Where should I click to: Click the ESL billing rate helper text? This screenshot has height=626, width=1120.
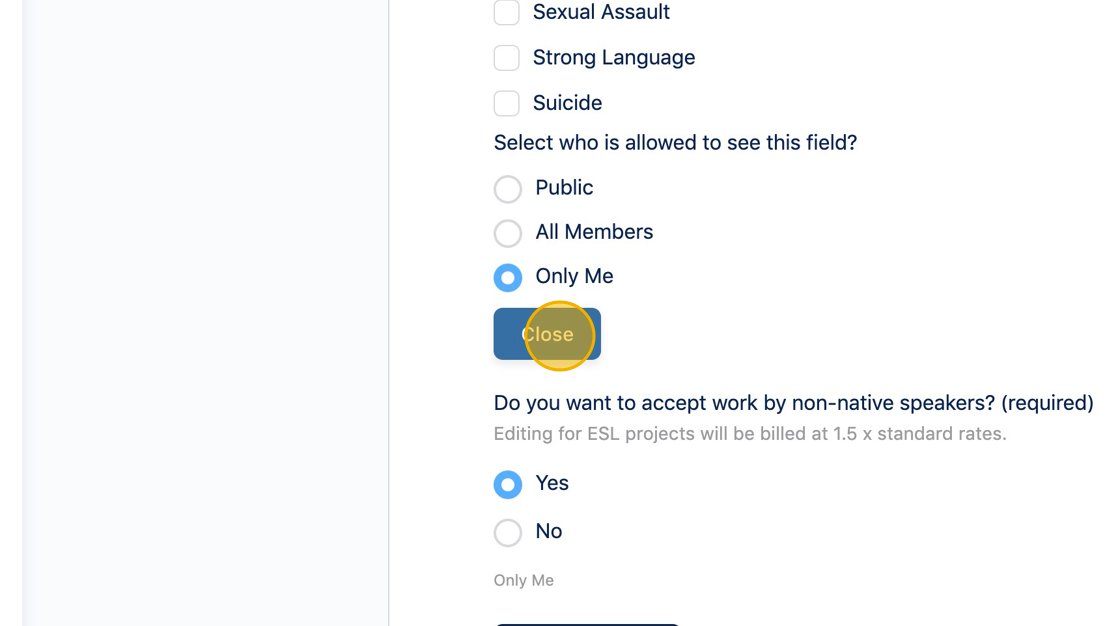pos(749,434)
